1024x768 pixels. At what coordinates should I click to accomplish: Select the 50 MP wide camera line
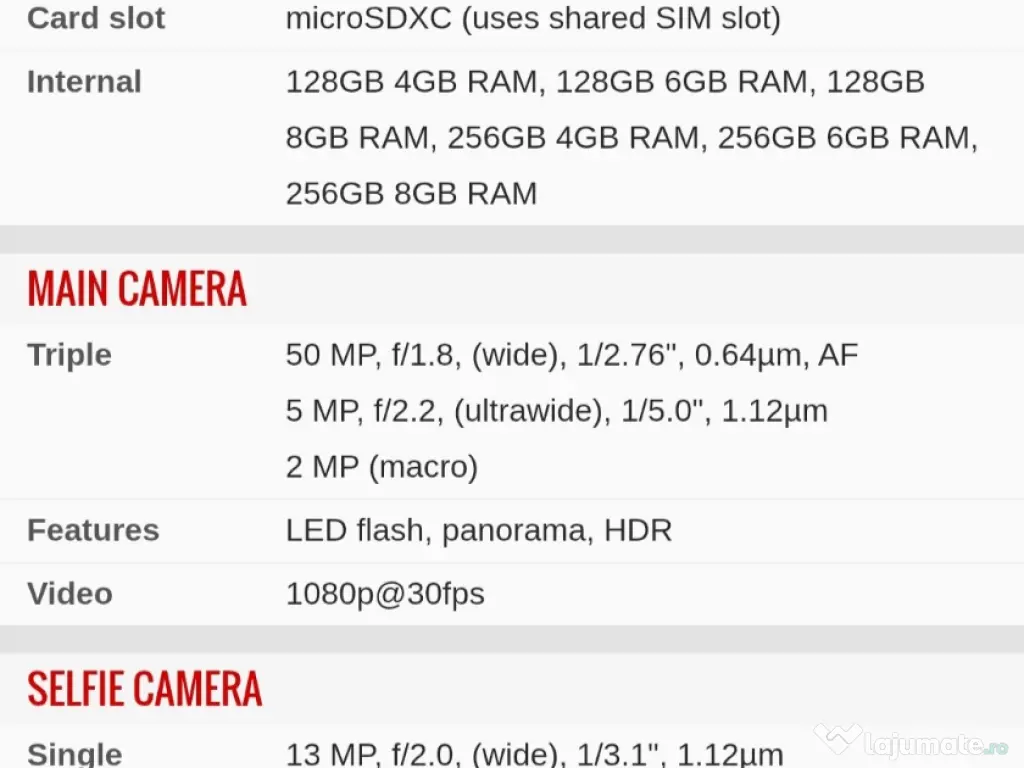[x=571, y=355]
